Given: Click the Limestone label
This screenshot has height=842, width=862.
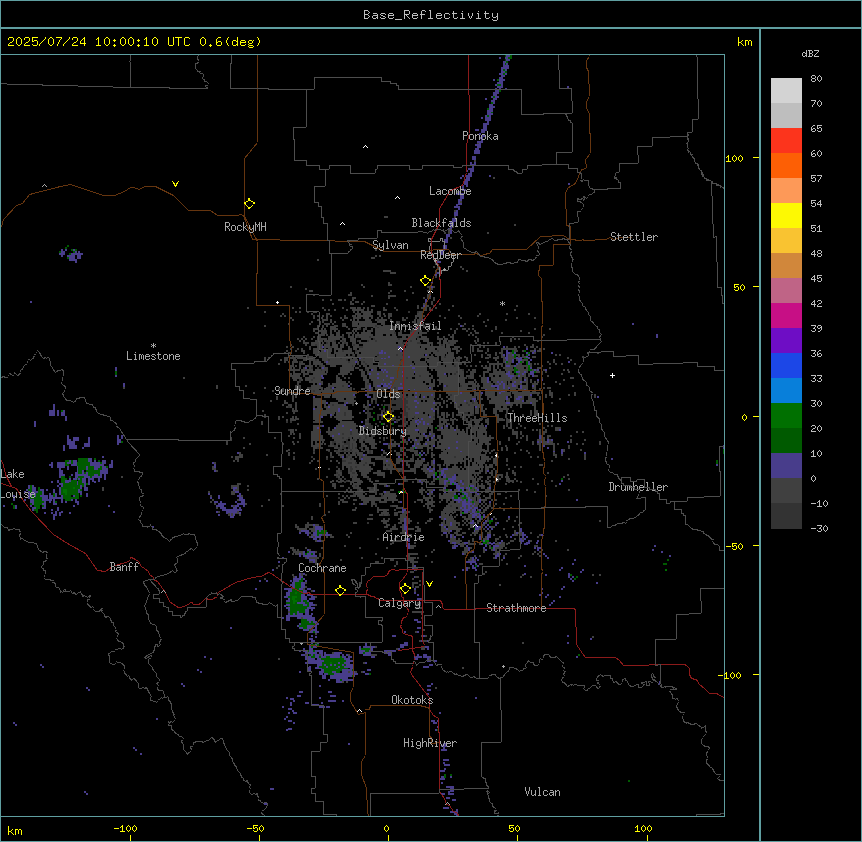Looking at the screenshot, I should pos(153,356).
